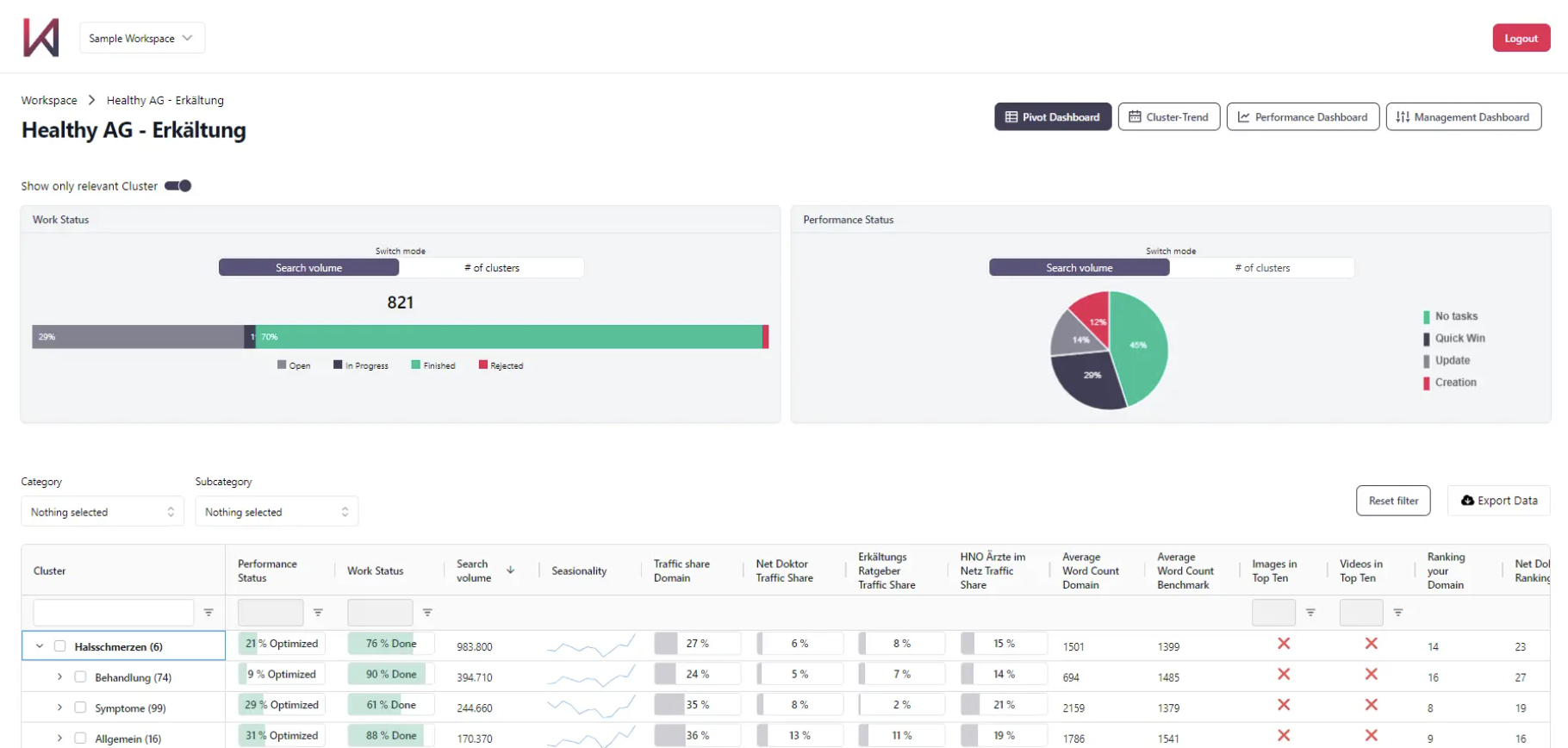Viewport: 1568px width, 748px height.
Task: Open the Videos in Top Ten filter icon
Action: 1398,613
